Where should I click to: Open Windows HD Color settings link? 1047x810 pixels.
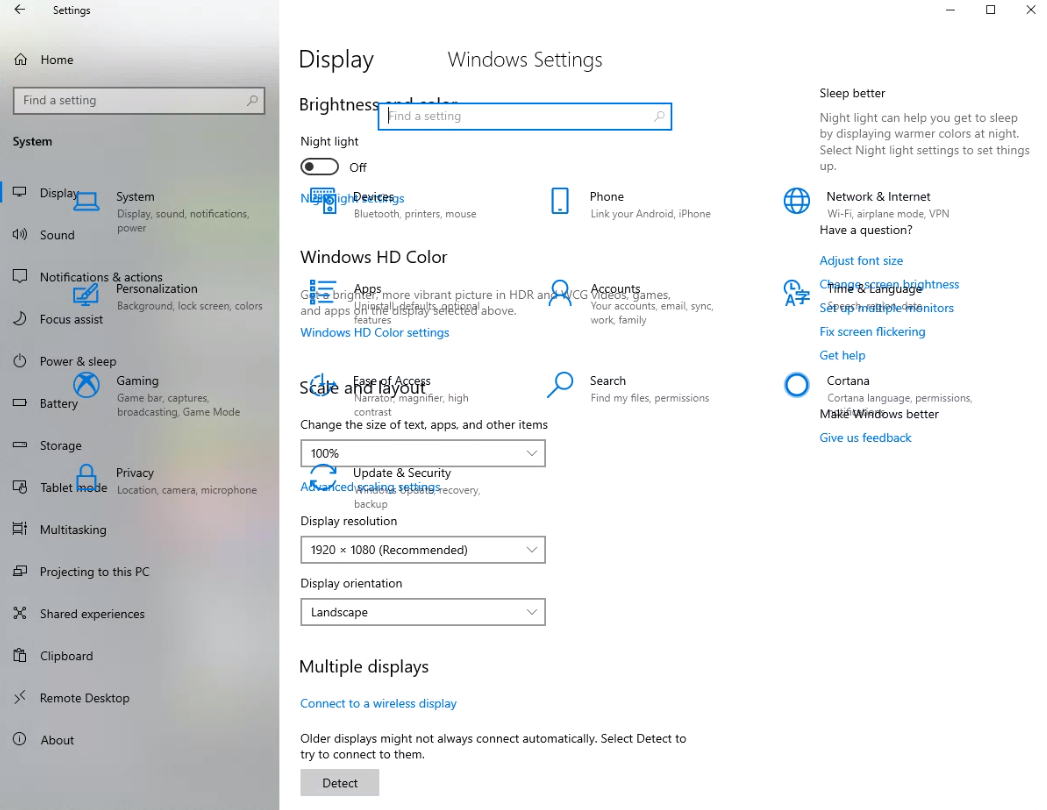tap(375, 333)
